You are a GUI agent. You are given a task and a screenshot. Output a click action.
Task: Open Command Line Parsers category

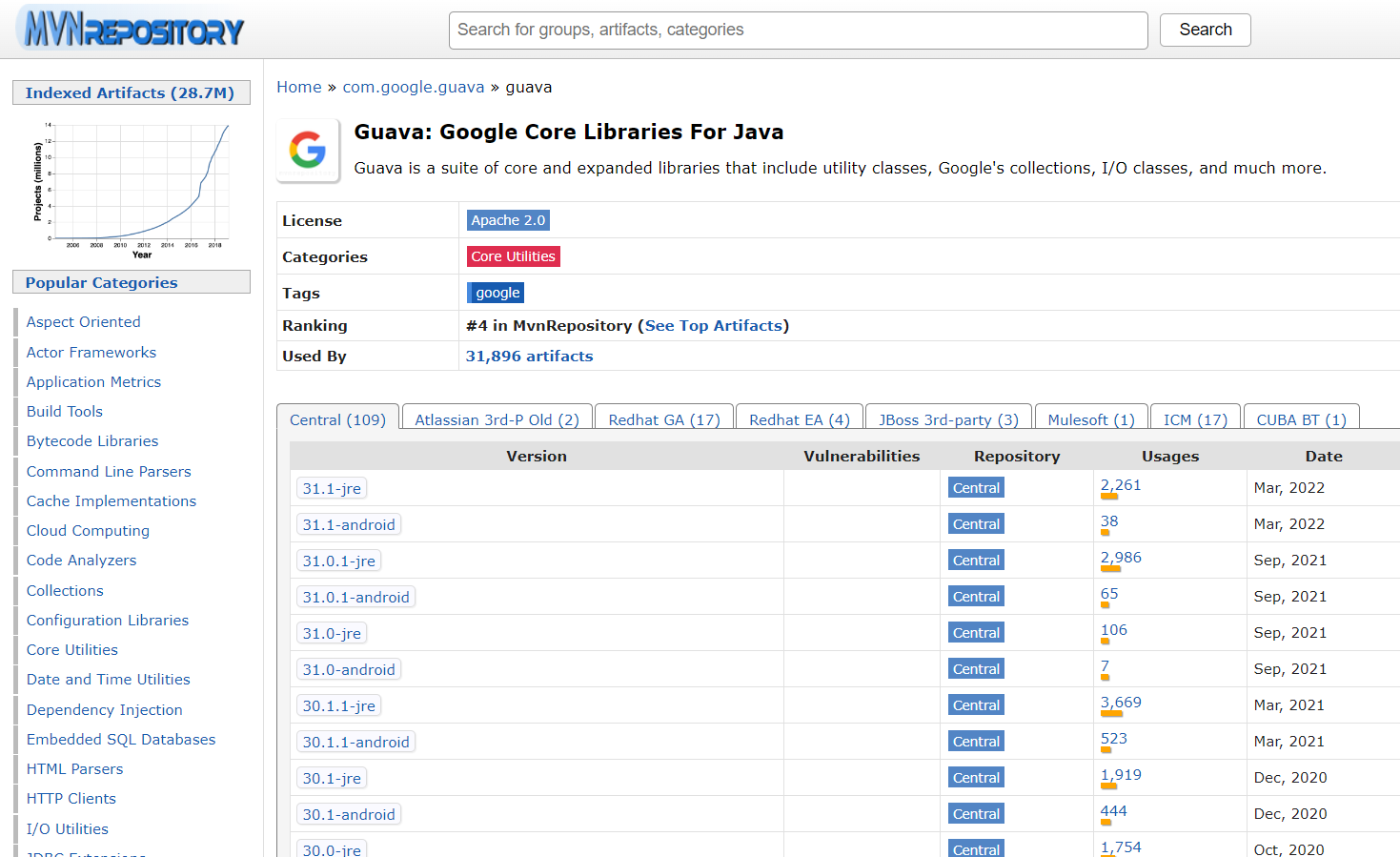pos(109,471)
